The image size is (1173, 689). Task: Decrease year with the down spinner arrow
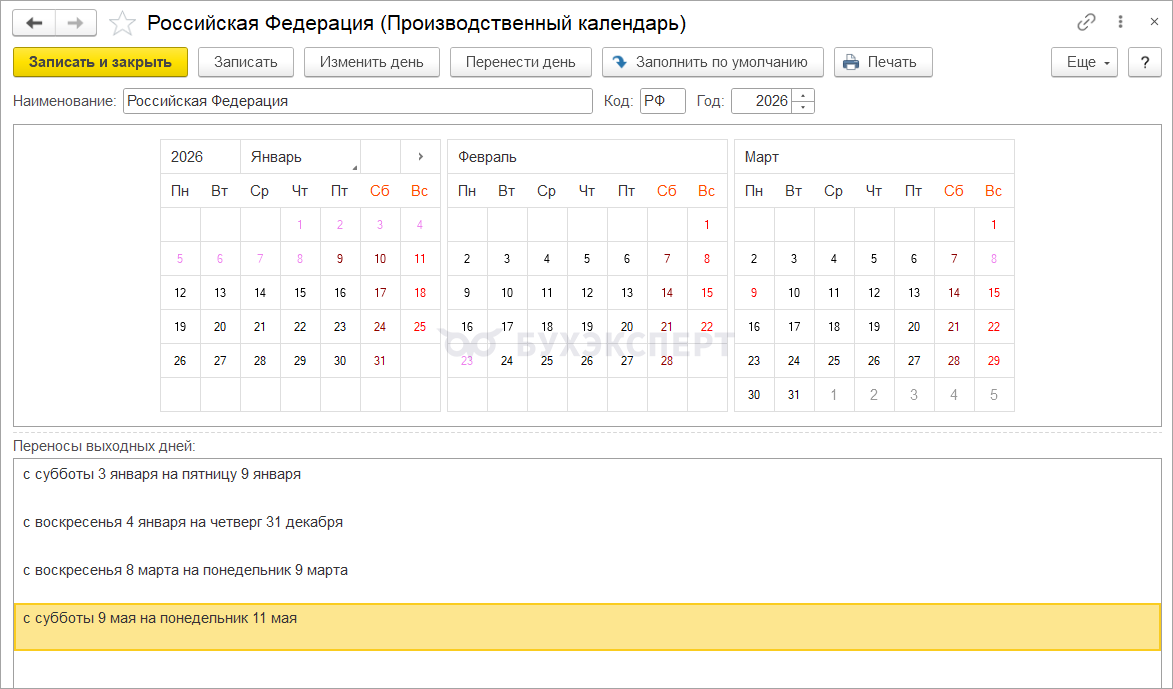tap(803, 107)
